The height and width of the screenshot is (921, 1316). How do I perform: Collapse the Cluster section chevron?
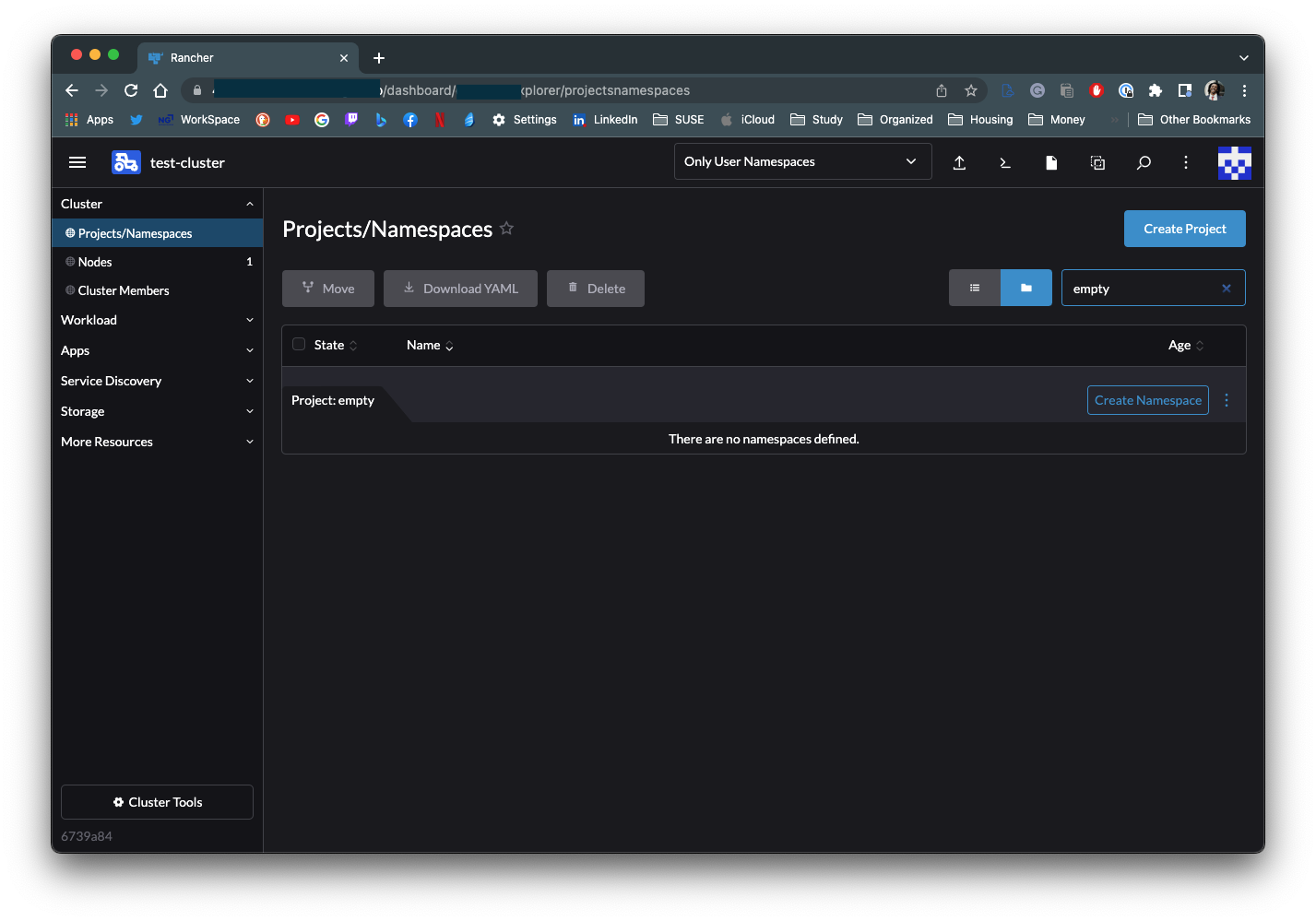click(x=248, y=203)
